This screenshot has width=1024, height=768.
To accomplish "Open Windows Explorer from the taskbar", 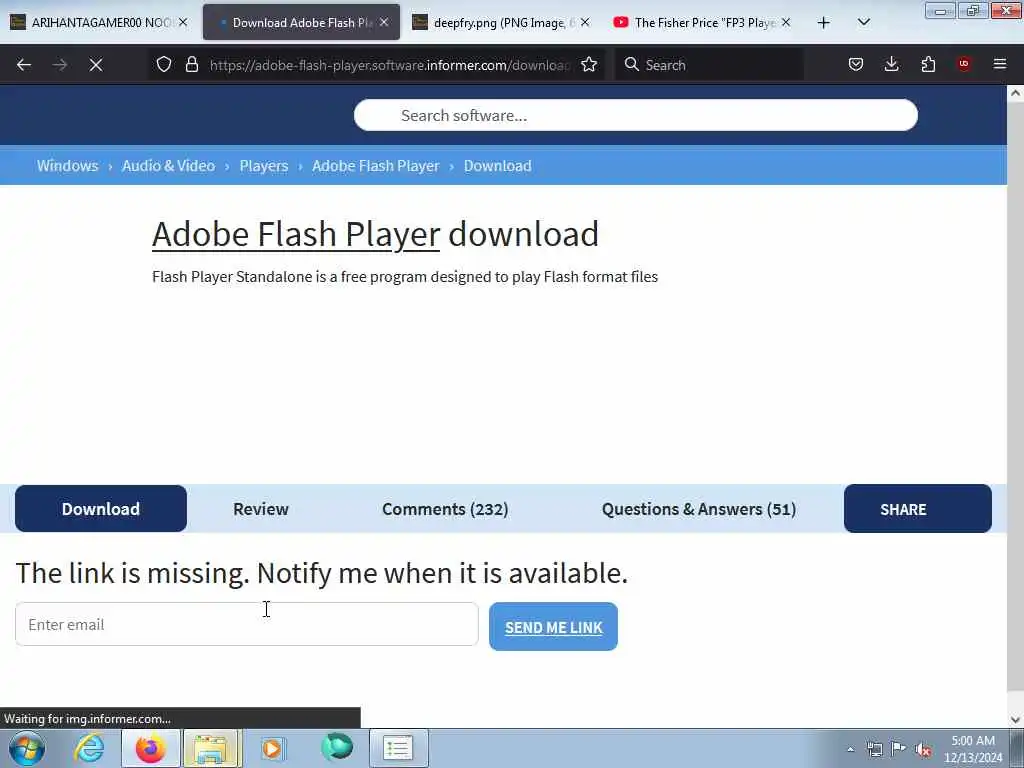I will coord(212,748).
